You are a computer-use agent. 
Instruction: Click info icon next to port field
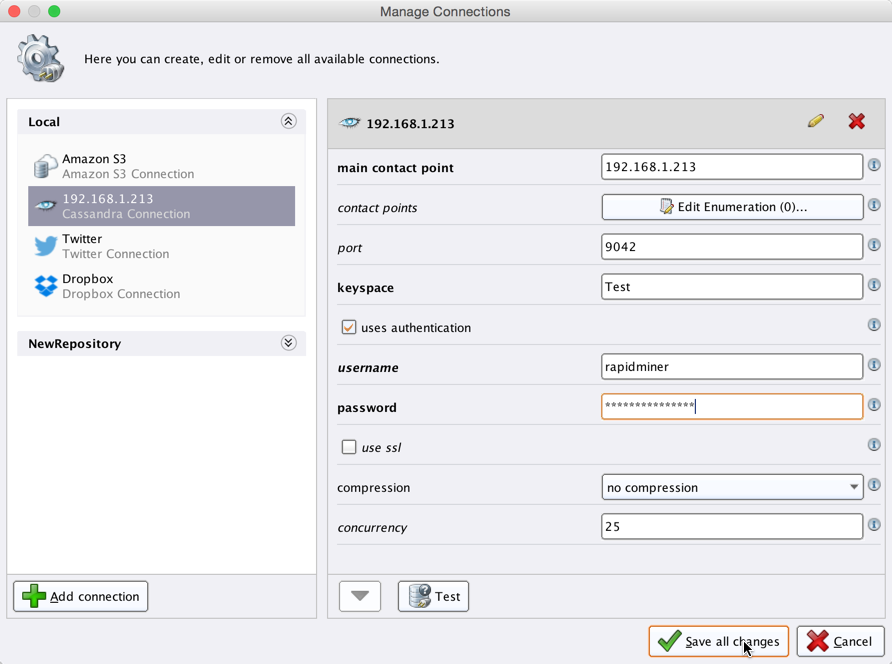(x=874, y=246)
